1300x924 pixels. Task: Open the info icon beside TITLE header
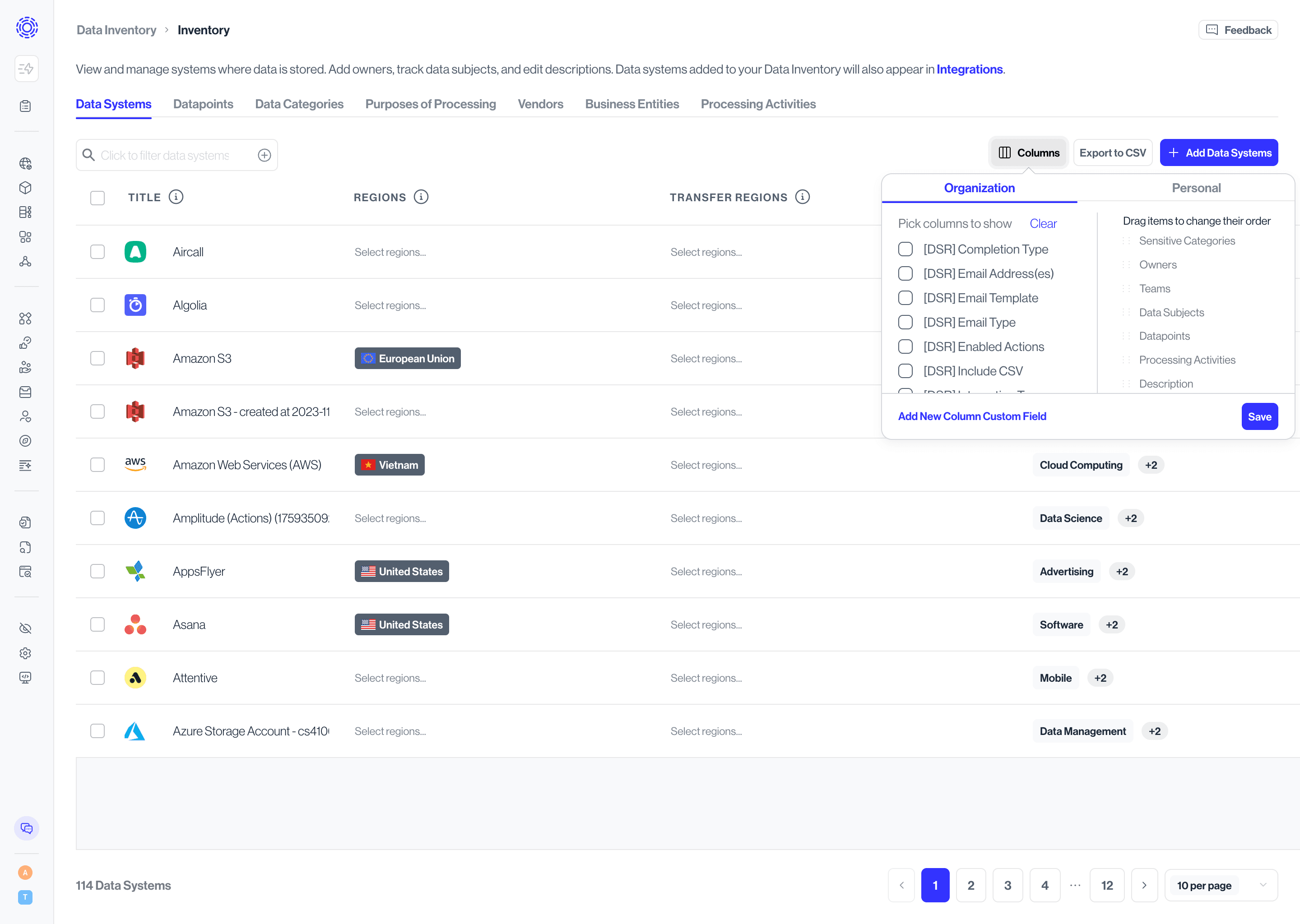[x=176, y=197]
